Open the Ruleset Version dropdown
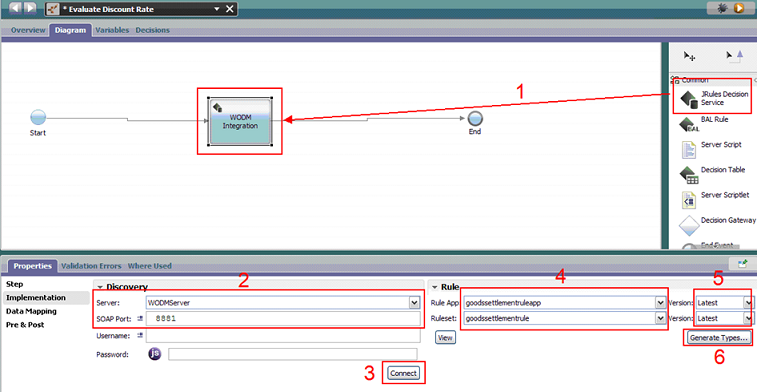 click(x=748, y=318)
